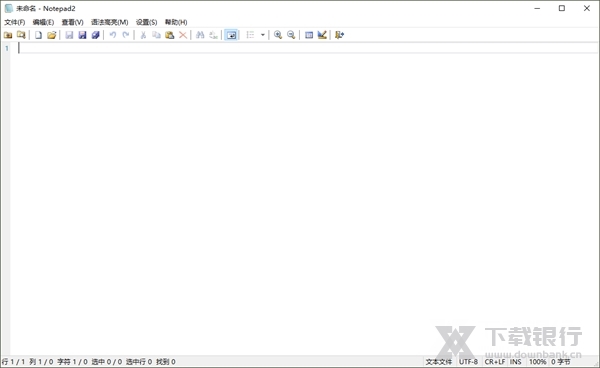Click the 行 1 / 1 status entry
The width and height of the screenshot is (600, 368).
coord(13,362)
